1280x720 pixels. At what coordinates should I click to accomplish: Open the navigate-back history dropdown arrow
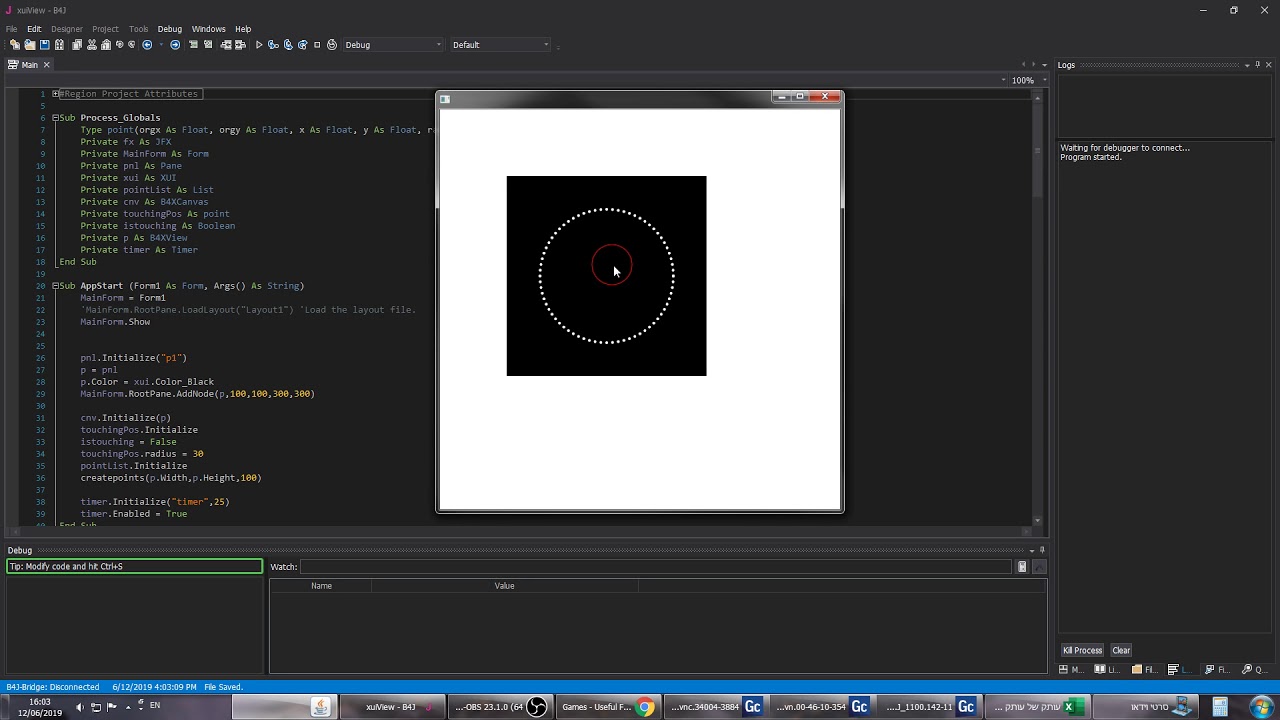pyautogui.click(x=161, y=45)
